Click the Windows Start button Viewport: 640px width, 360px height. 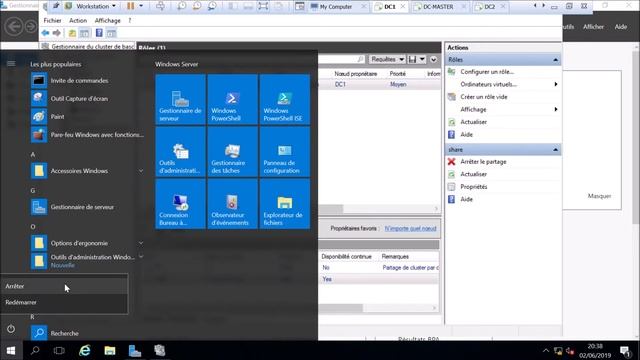tap(11, 351)
